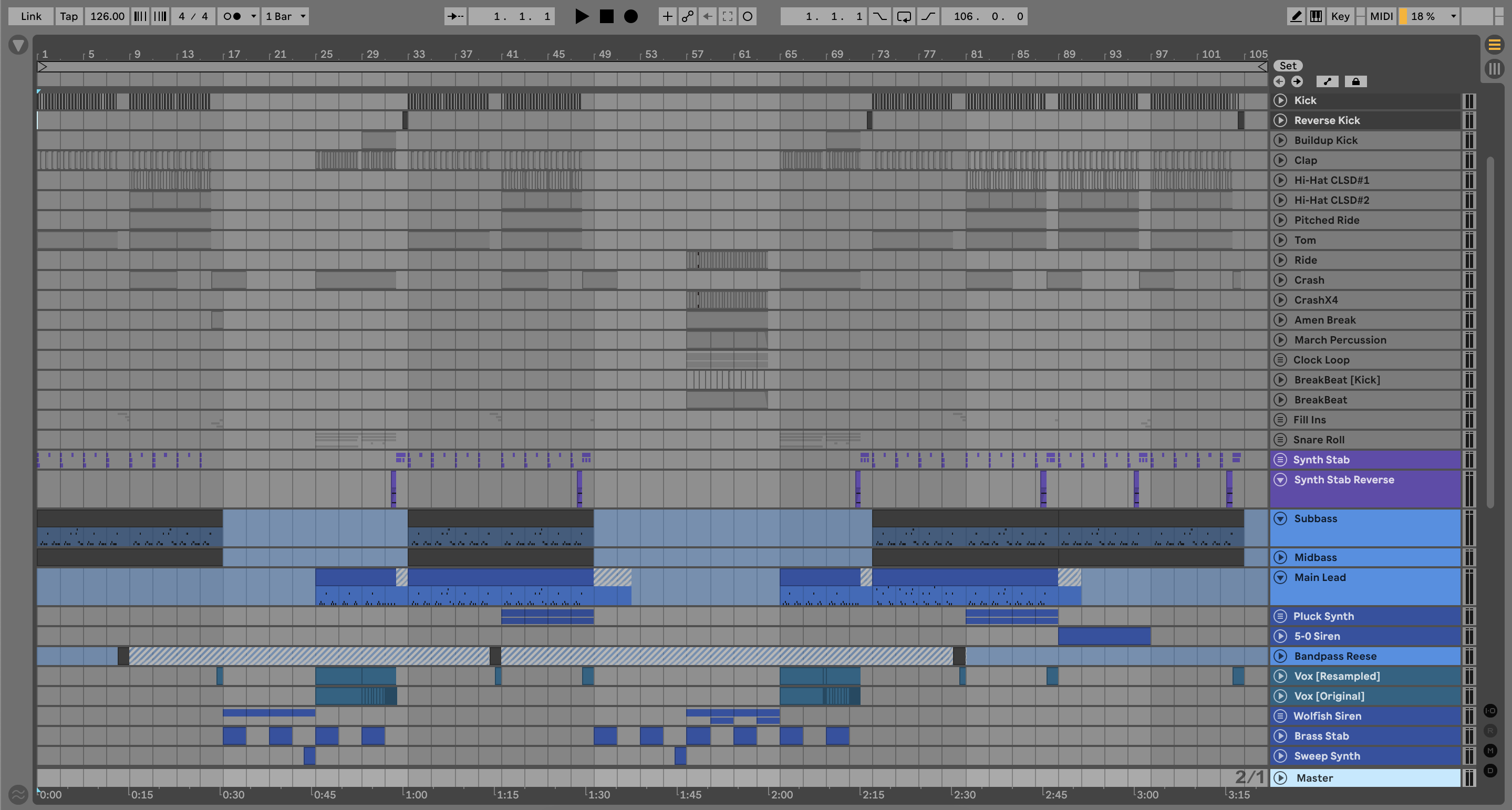
Task: Enable Draw Mode pencil icon
Action: [1296, 16]
